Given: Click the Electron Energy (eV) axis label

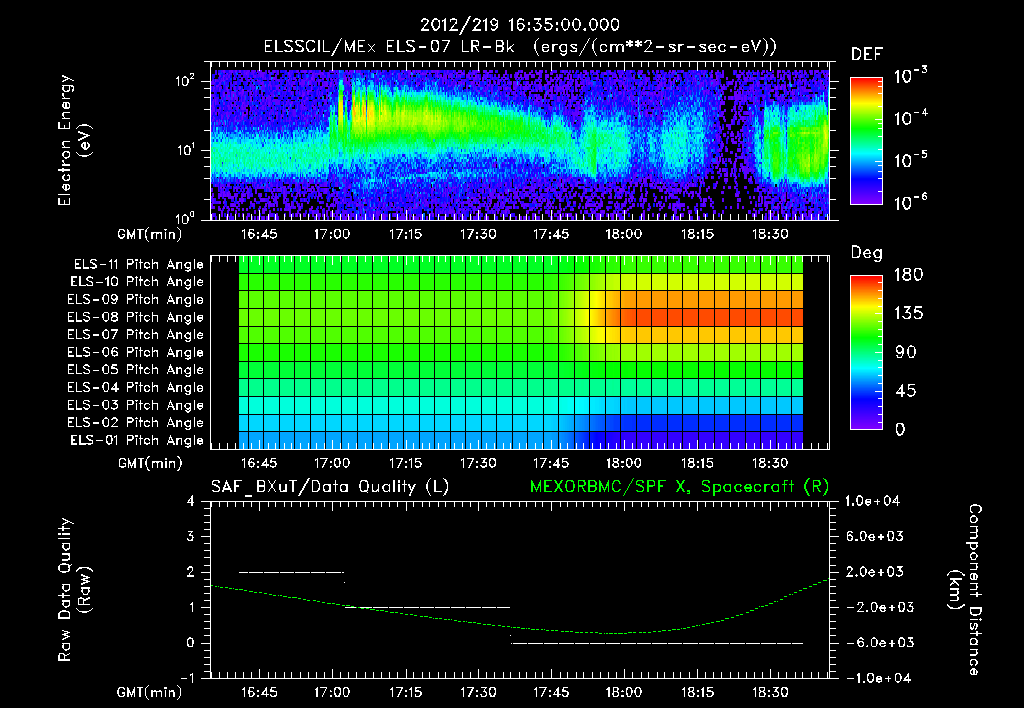Looking at the screenshot, I should pyautogui.click(x=74, y=140).
